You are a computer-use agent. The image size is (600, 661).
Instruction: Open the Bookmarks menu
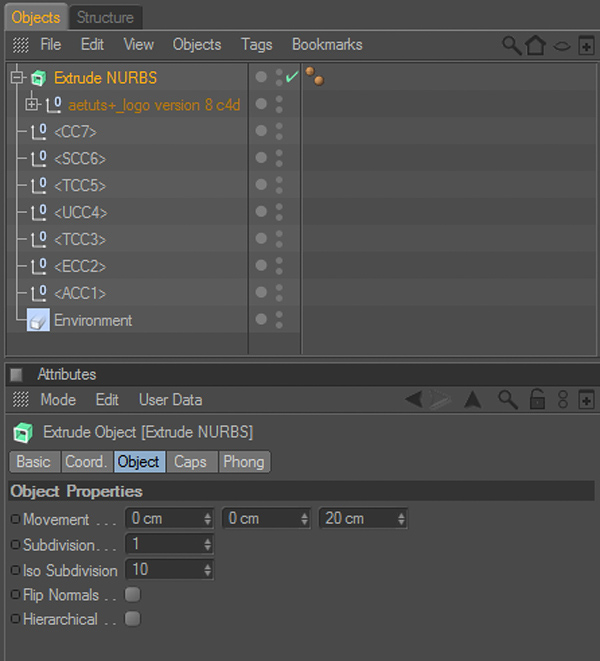[327, 45]
